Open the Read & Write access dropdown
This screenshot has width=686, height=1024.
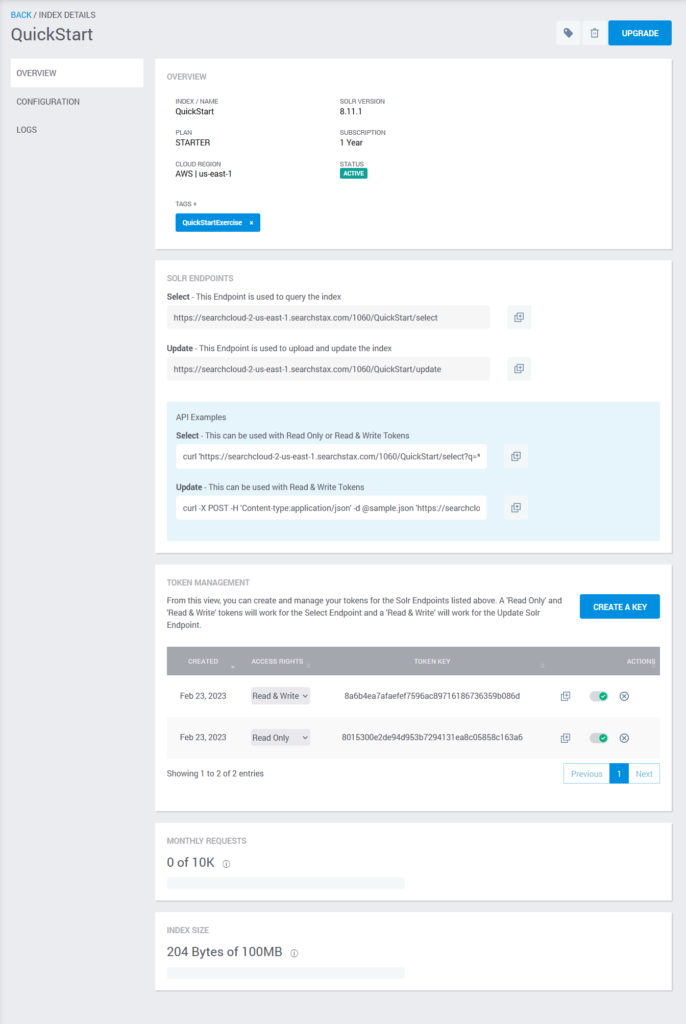[x=280, y=696]
